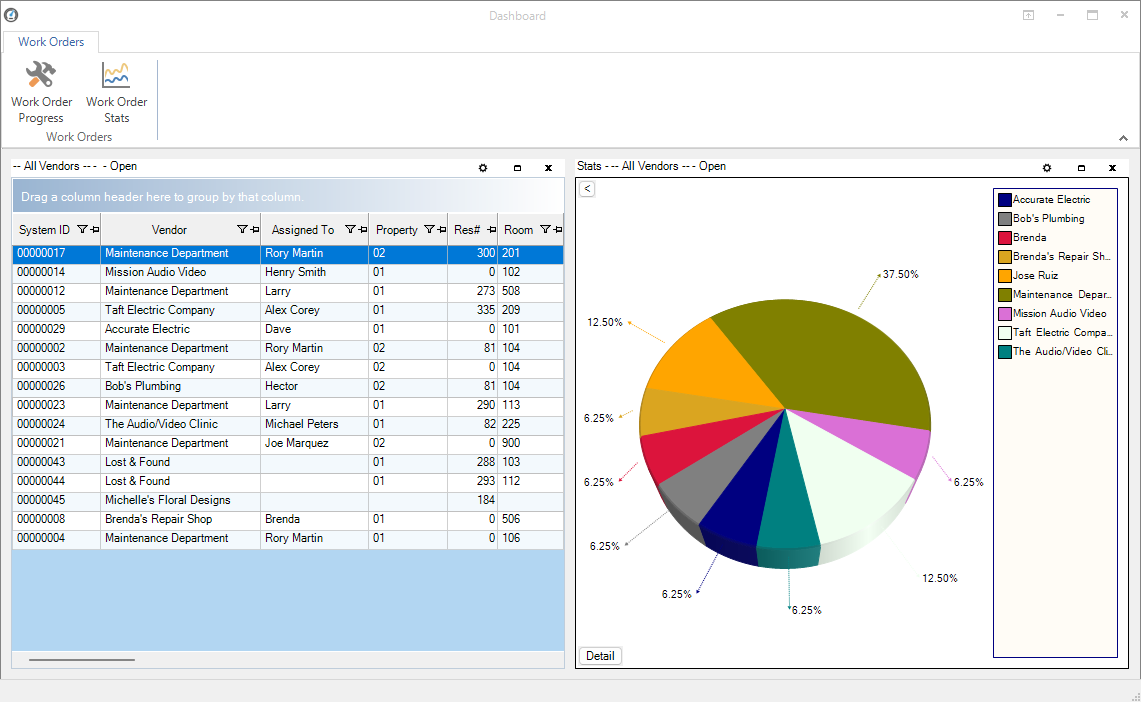Click the horizontal scrollbar under the grid
The width and height of the screenshot is (1141, 702).
click(82, 660)
